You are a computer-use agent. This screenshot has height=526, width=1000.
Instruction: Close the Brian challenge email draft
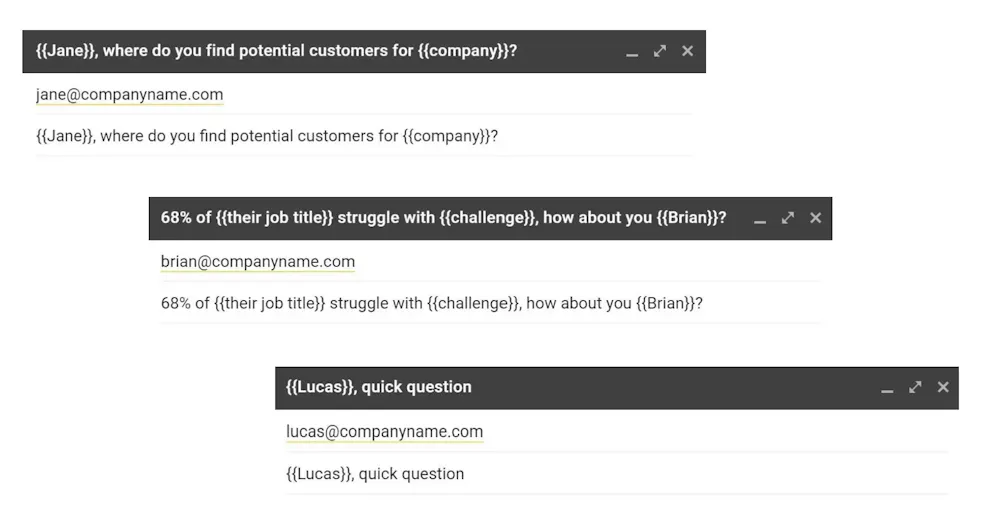coord(815,218)
